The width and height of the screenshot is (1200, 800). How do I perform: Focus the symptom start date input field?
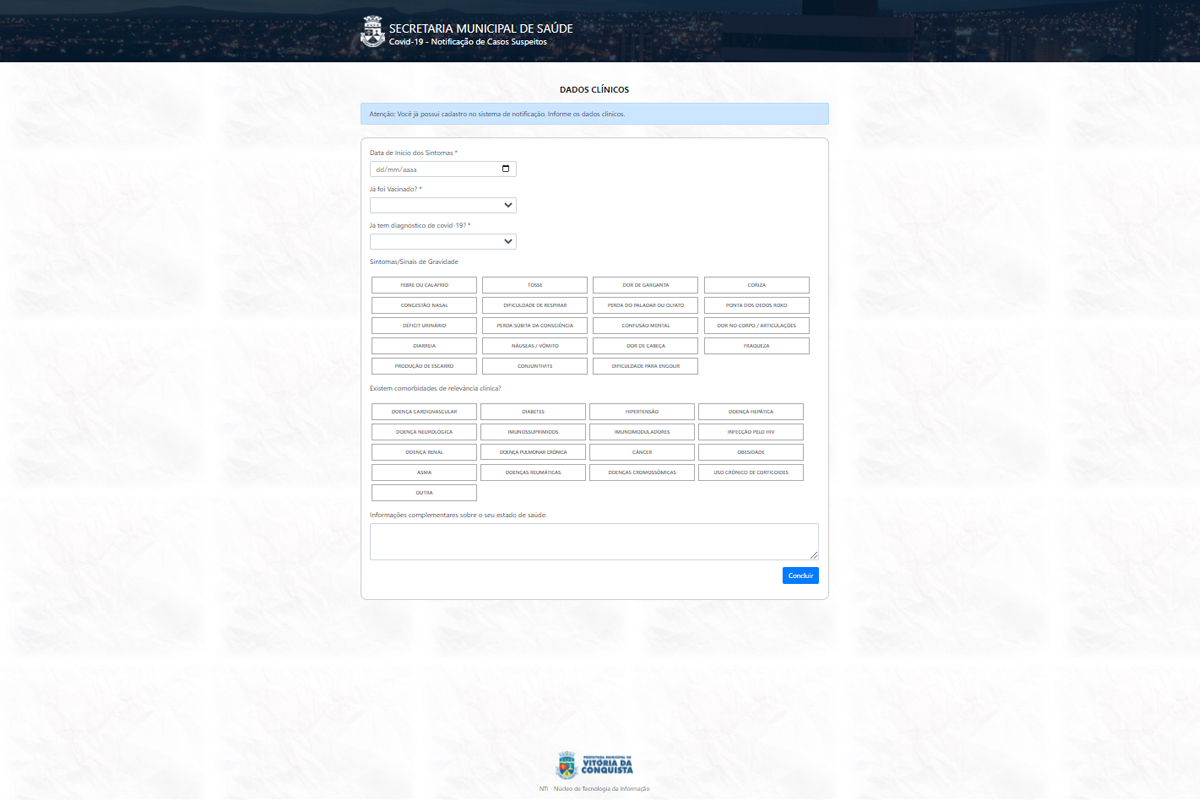point(430,169)
